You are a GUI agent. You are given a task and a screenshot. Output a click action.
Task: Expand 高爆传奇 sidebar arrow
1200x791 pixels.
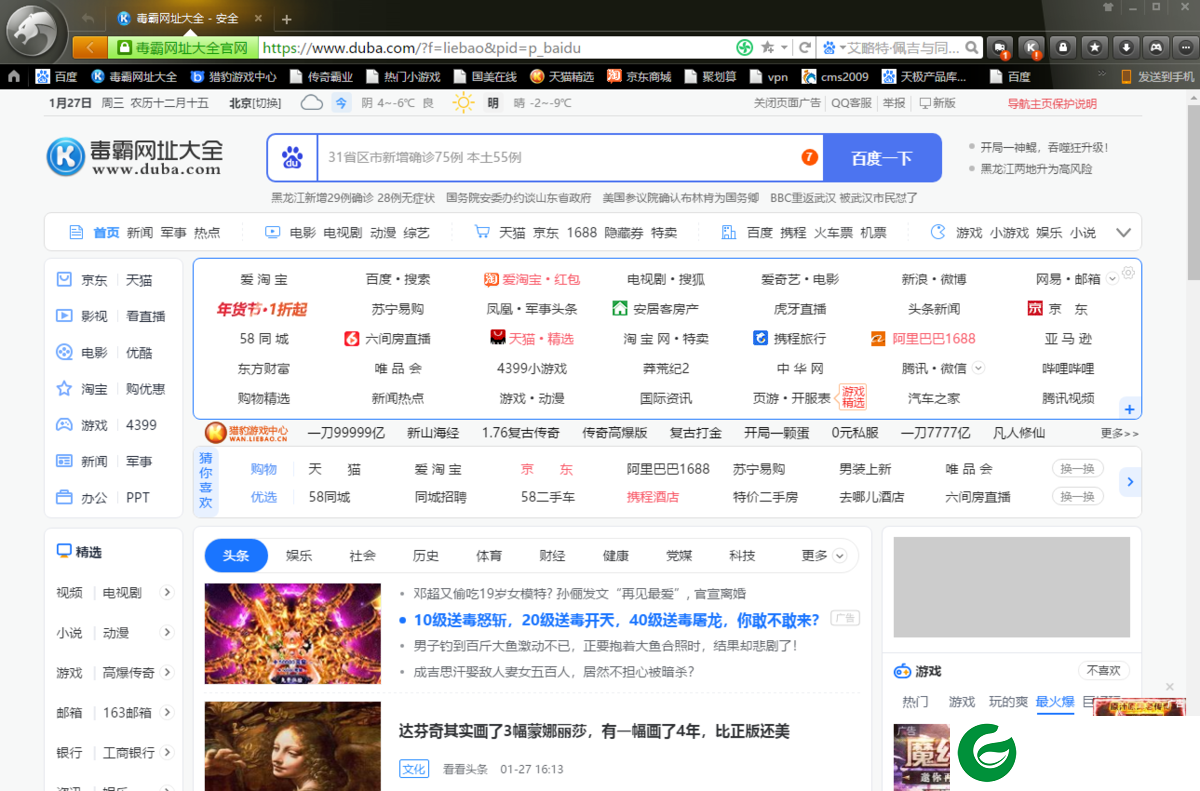[x=167, y=672]
